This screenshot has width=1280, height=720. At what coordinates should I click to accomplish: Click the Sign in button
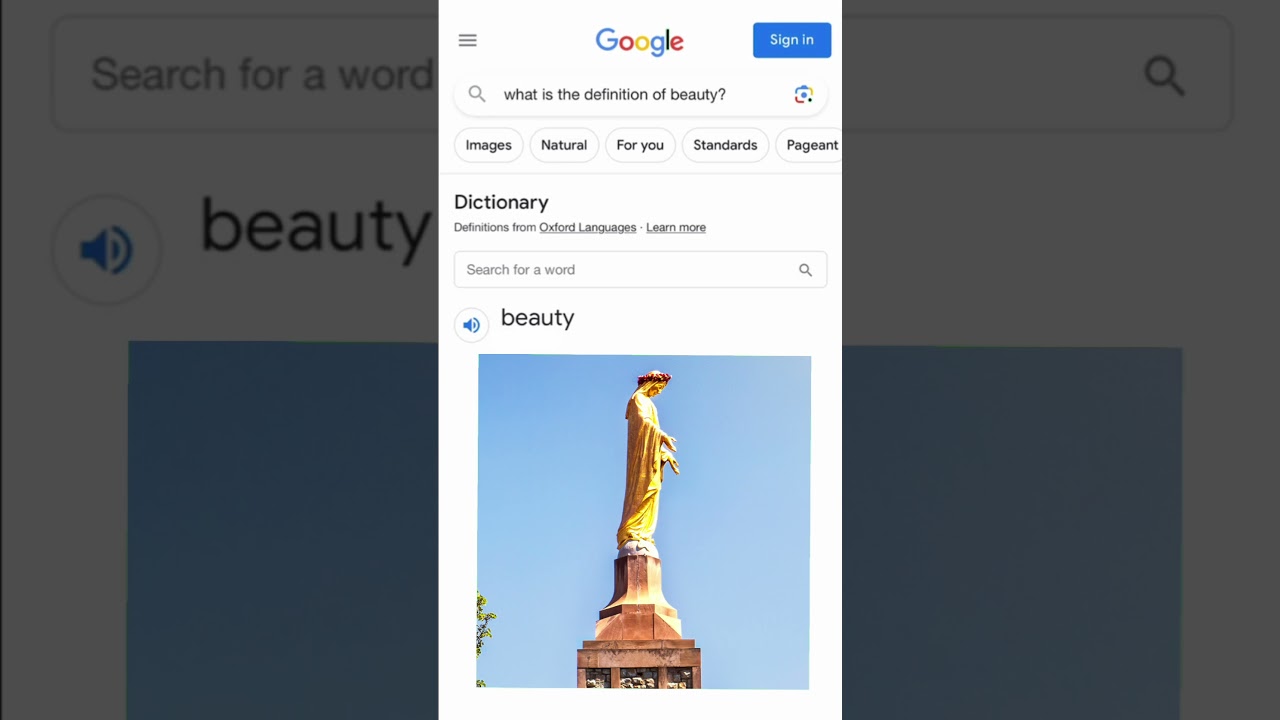point(792,40)
